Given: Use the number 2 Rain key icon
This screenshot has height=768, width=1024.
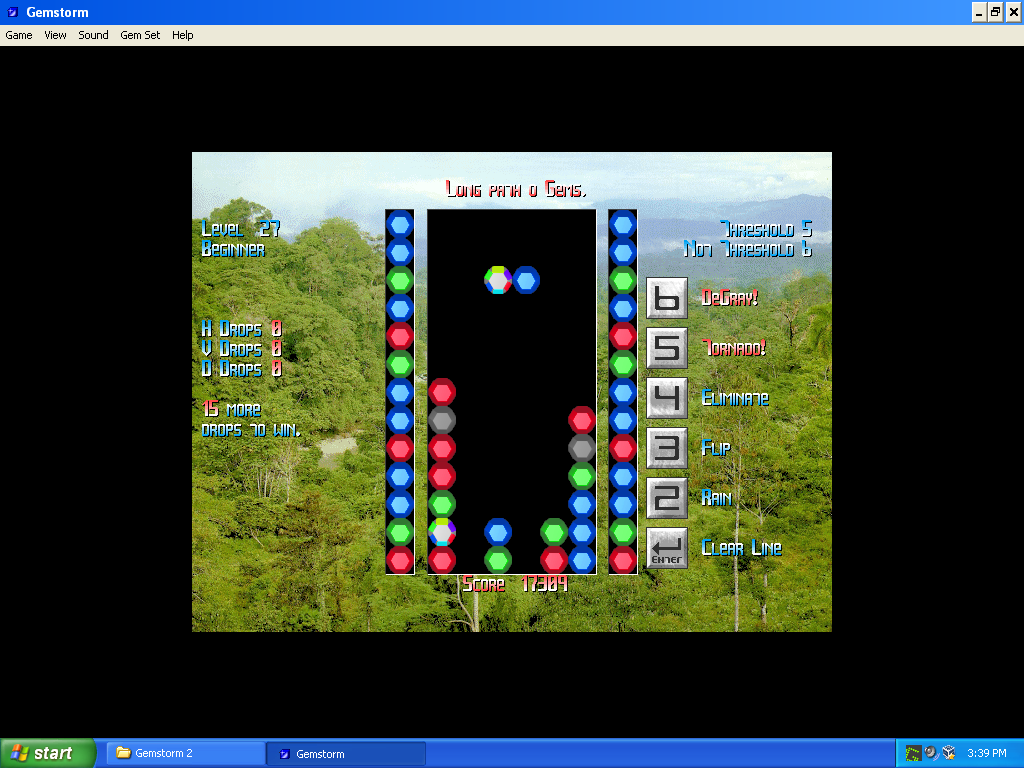Looking at the screenshot, I should click(x=666, y=498).
